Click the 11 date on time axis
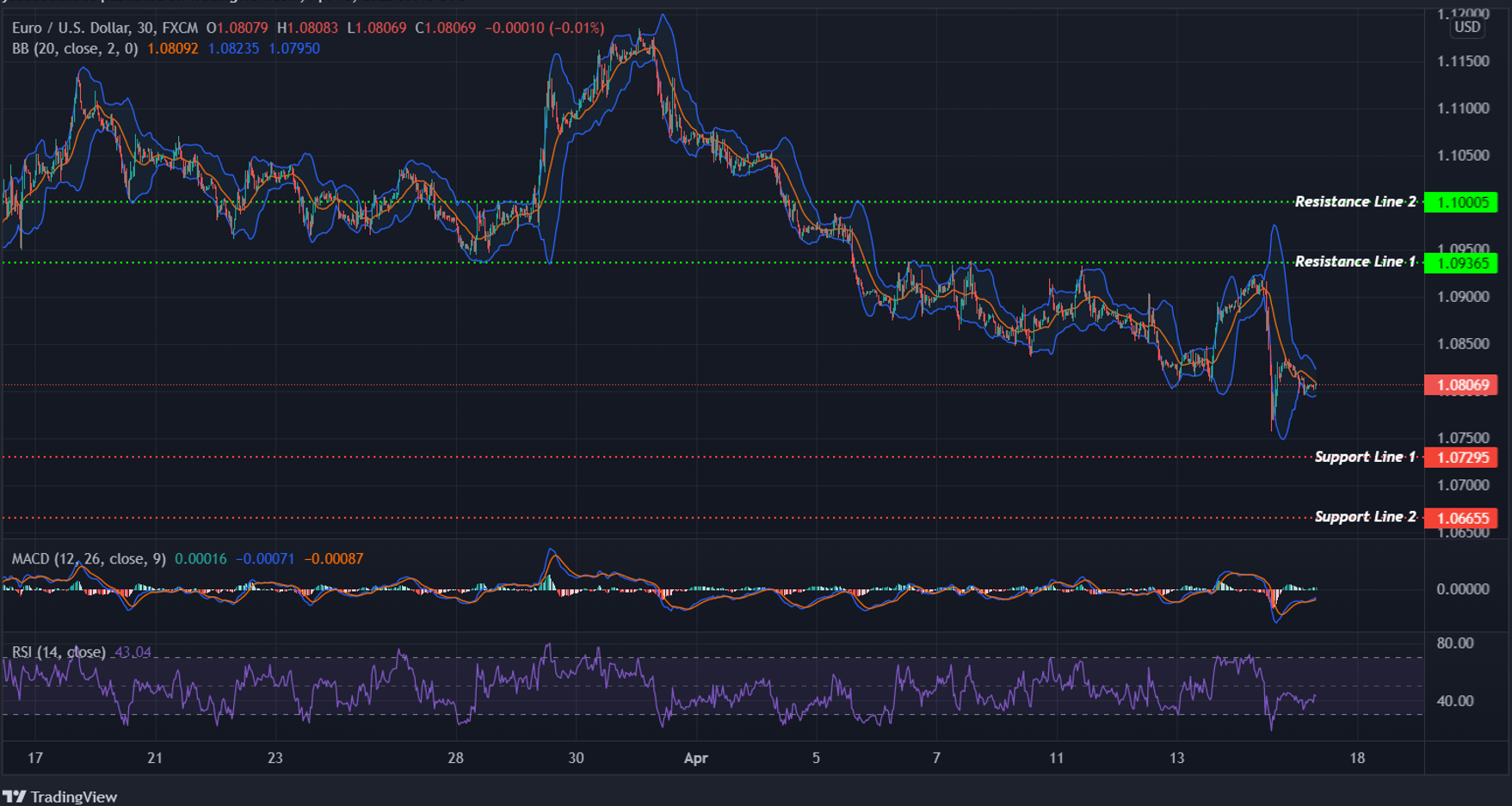This screenshot has width=1512, height=806. pos(1056,759)
